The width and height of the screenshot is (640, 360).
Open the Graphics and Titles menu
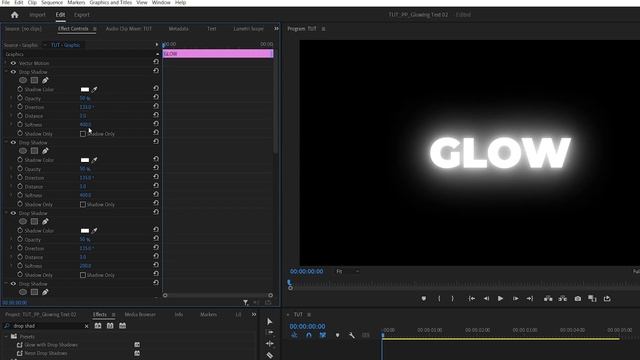coord(111,2)
